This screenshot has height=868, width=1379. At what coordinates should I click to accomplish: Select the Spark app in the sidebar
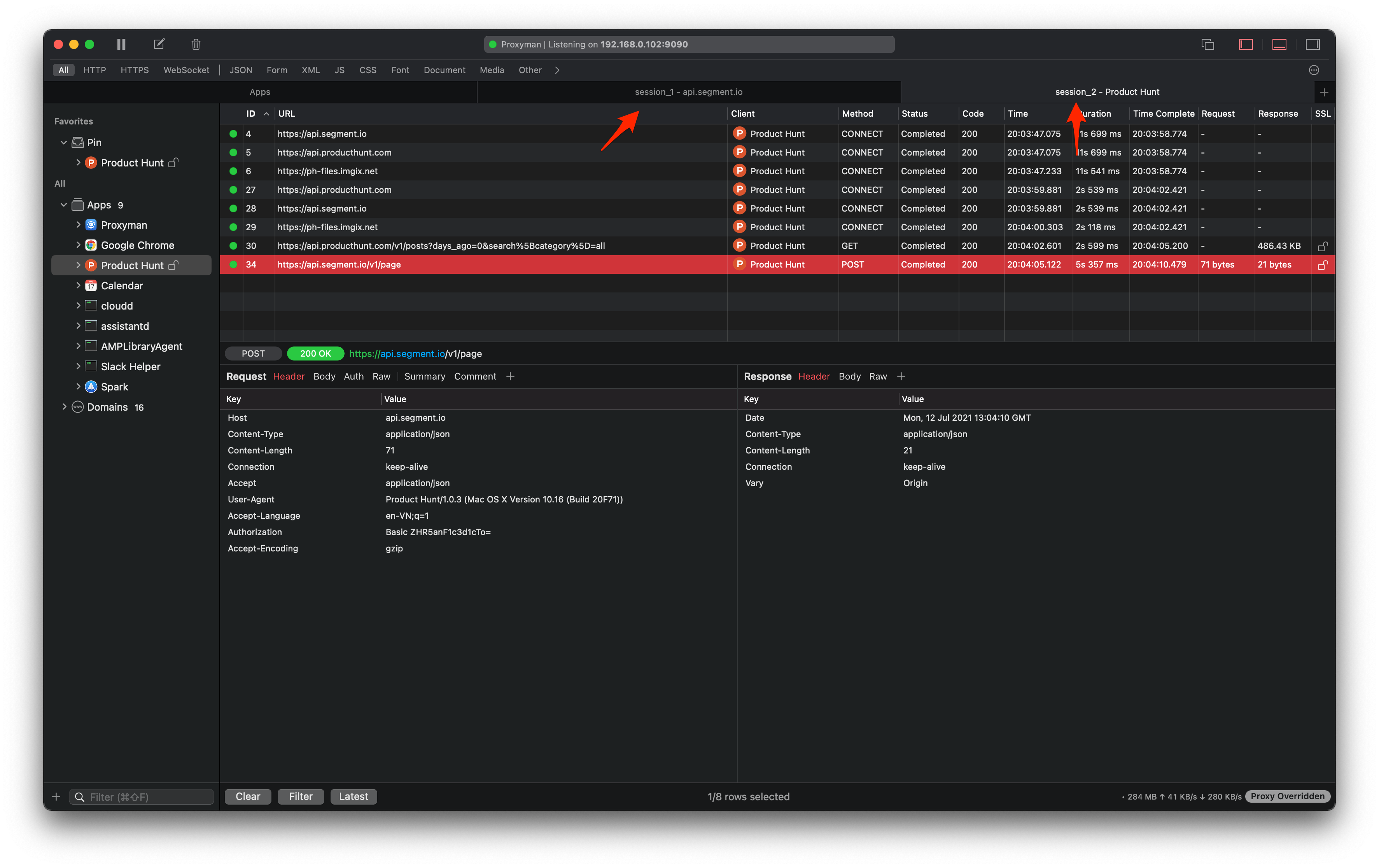coord(115,387)
